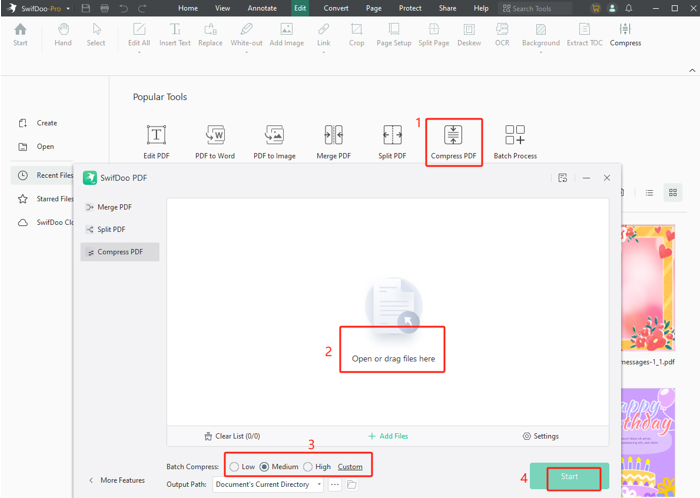Open the Page menu tab
This screenshot has width=700, height=498.
click(x=374, y=8)
